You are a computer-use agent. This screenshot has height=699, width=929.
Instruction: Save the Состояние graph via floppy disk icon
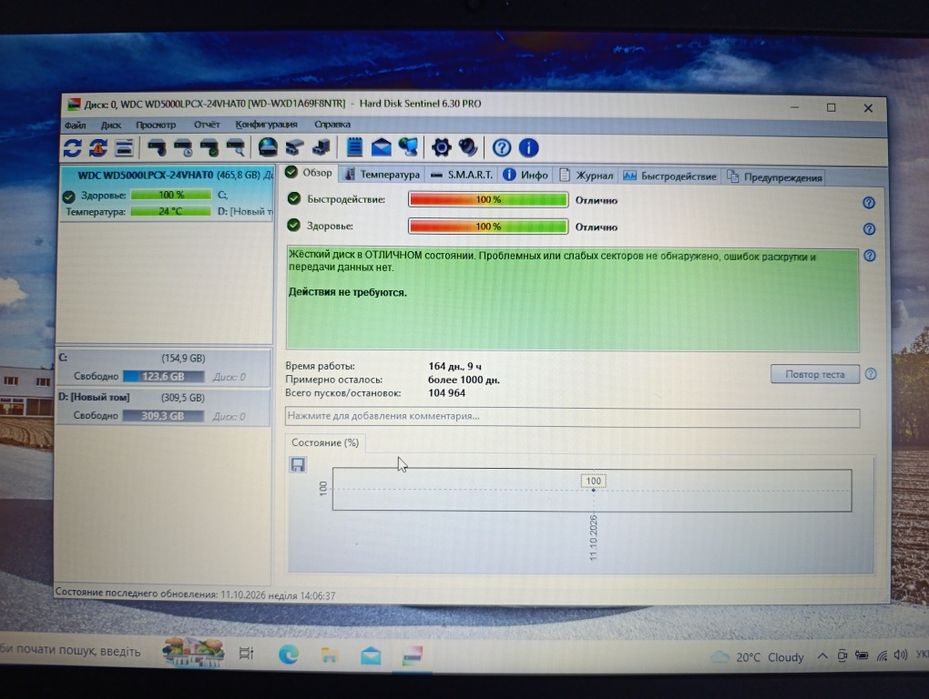coord(298,464)
